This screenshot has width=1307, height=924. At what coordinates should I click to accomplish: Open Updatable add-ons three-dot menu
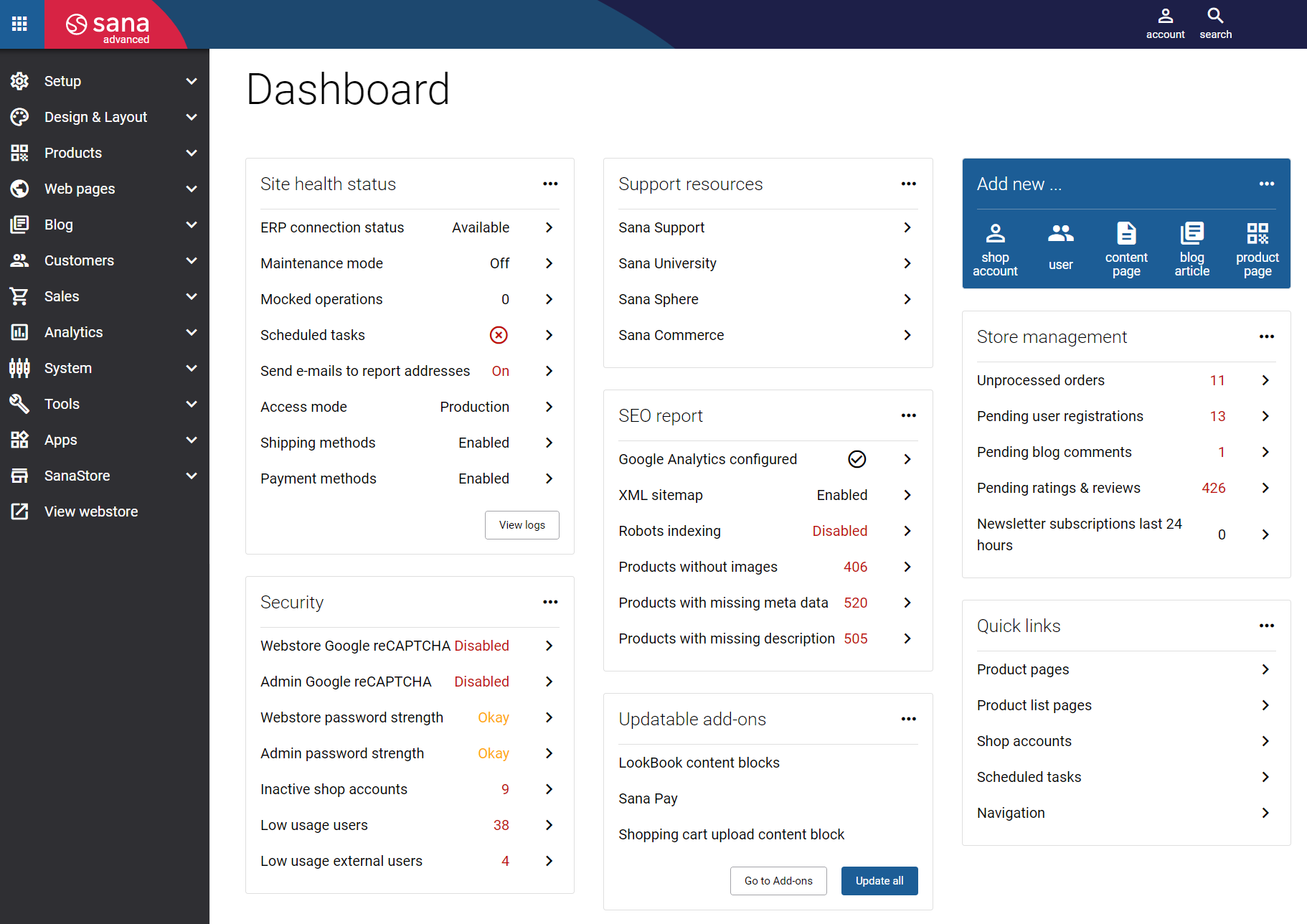click(x=909, y=719)
